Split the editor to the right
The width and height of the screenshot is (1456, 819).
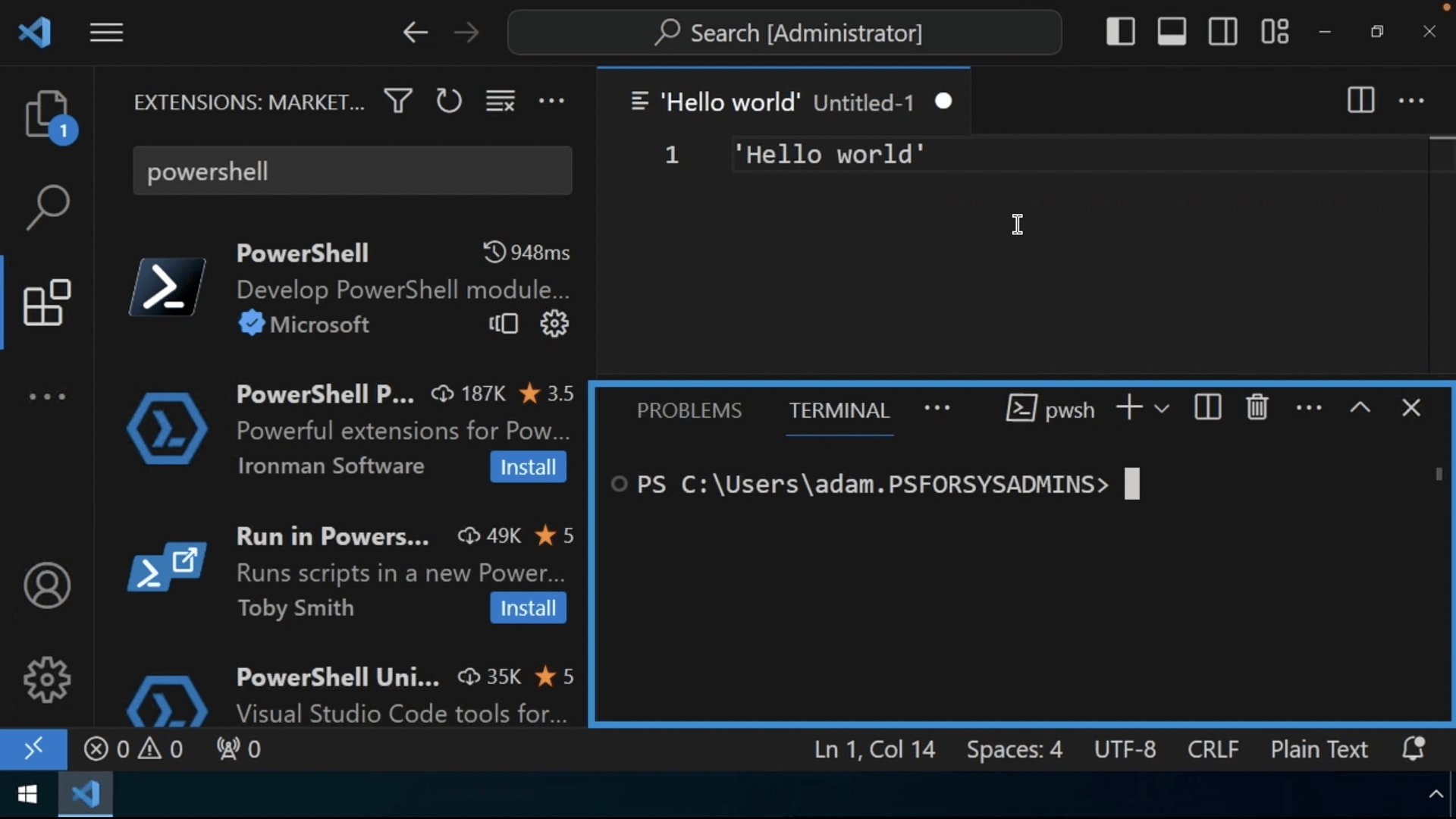click(1360, 101)
